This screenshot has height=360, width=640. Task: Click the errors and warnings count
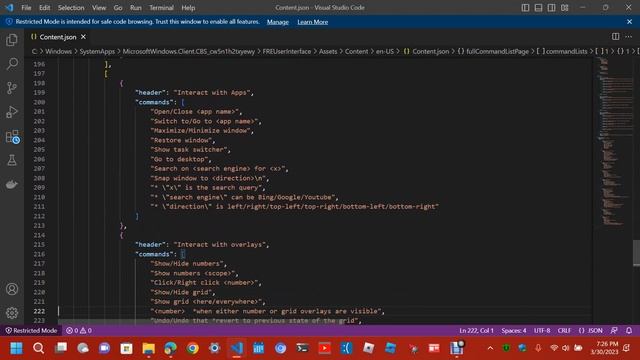click(79, 330)
